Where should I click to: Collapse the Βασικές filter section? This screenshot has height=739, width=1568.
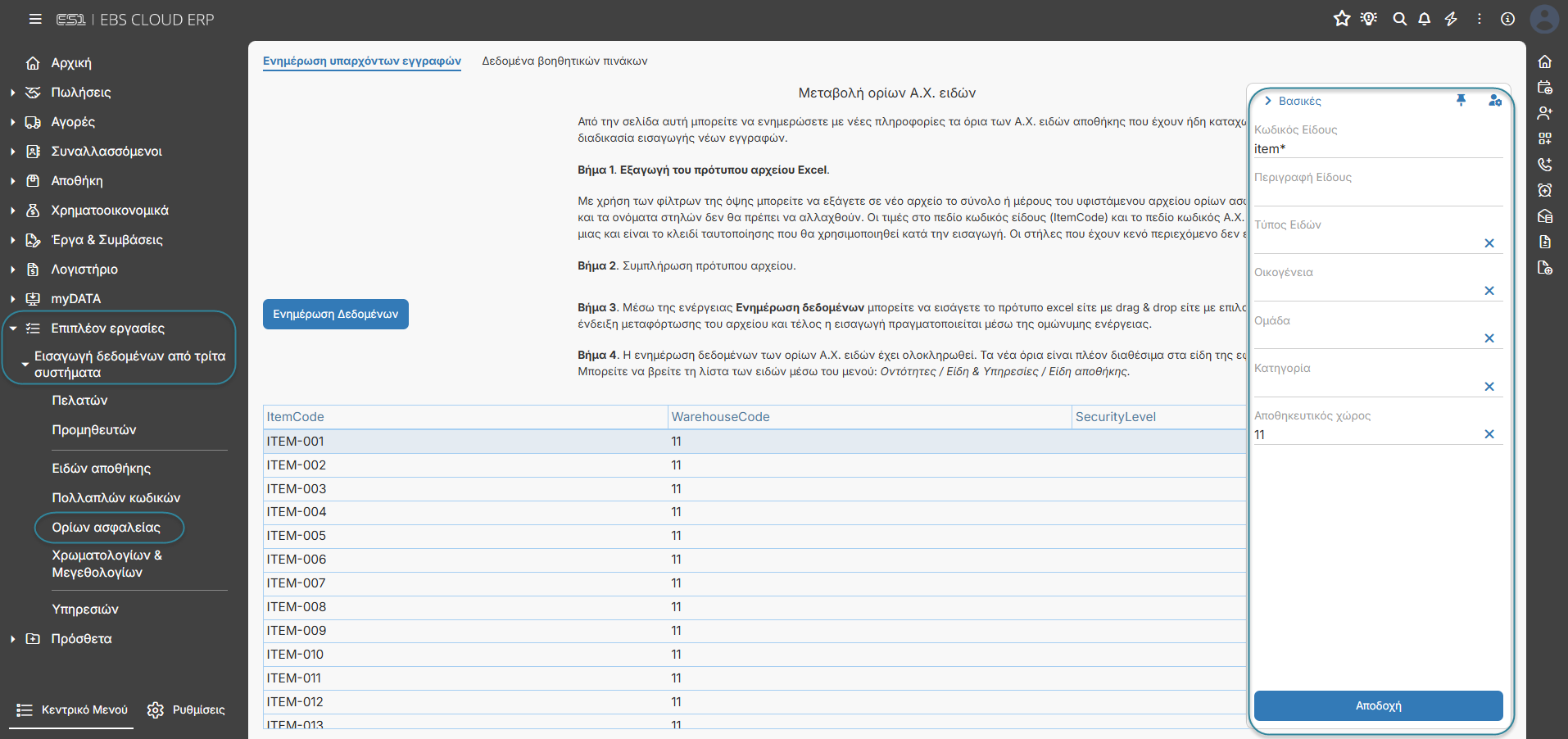tap(1268, 101)
